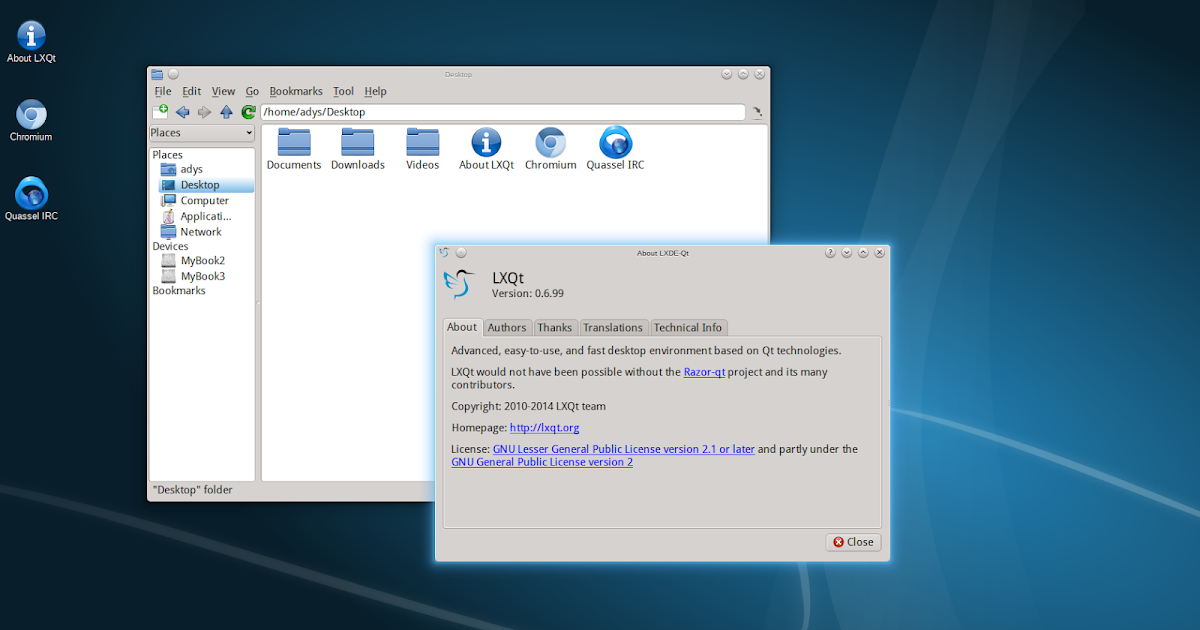Close the About dialog with Close button
Image resolution: width=1200 pixels, height=630 pixels.
(853, 542)
